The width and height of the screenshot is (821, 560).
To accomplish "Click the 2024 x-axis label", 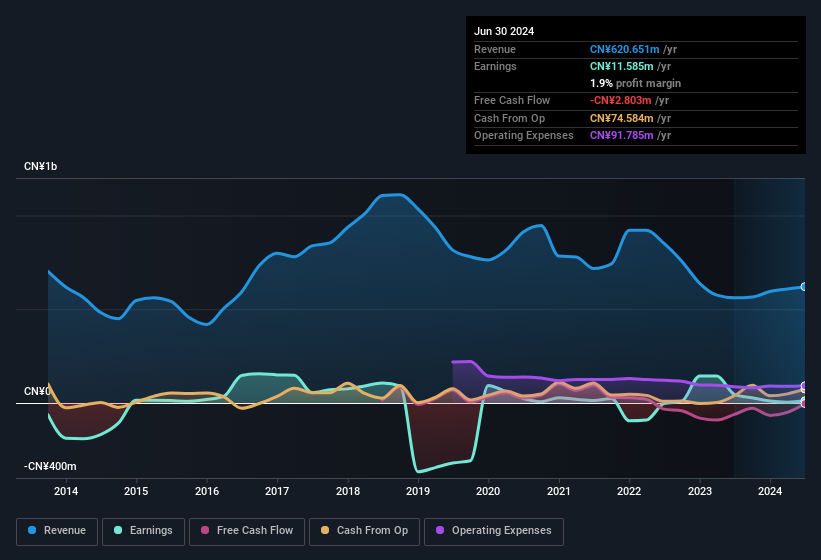I will coord(770,491).
